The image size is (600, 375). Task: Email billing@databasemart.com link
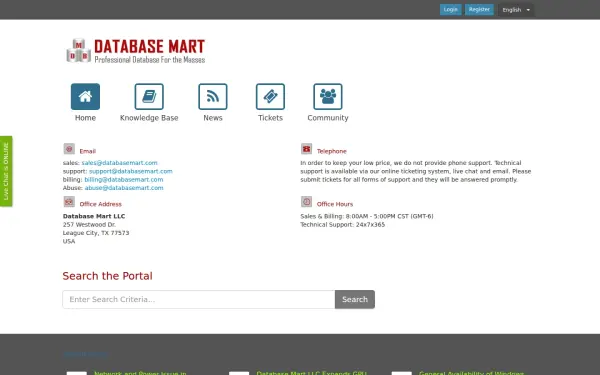point(124,180)
